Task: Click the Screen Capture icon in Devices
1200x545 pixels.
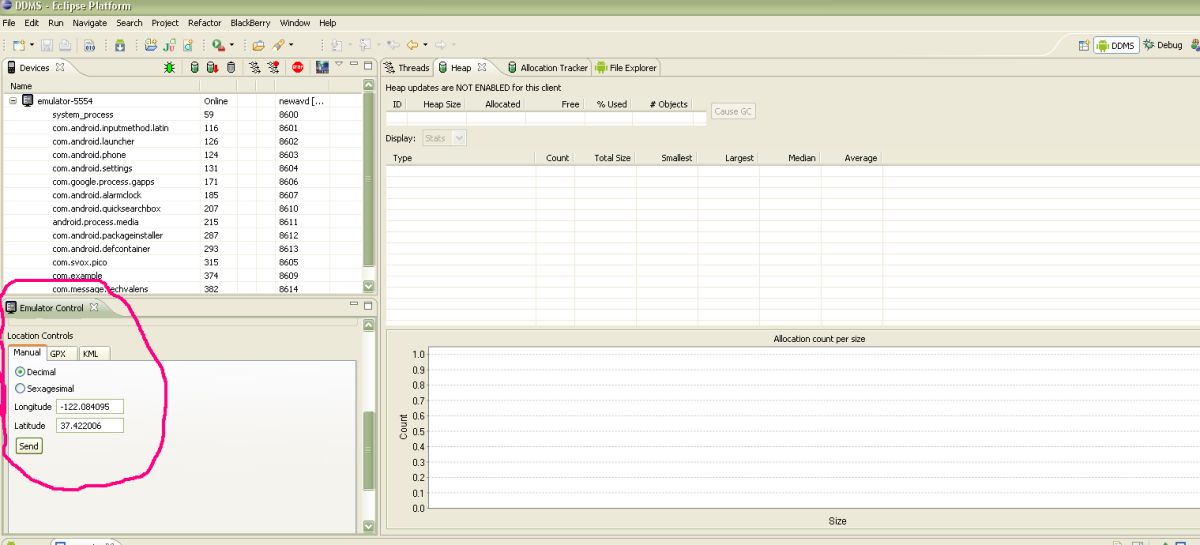Action: click(x=322, y=67)
